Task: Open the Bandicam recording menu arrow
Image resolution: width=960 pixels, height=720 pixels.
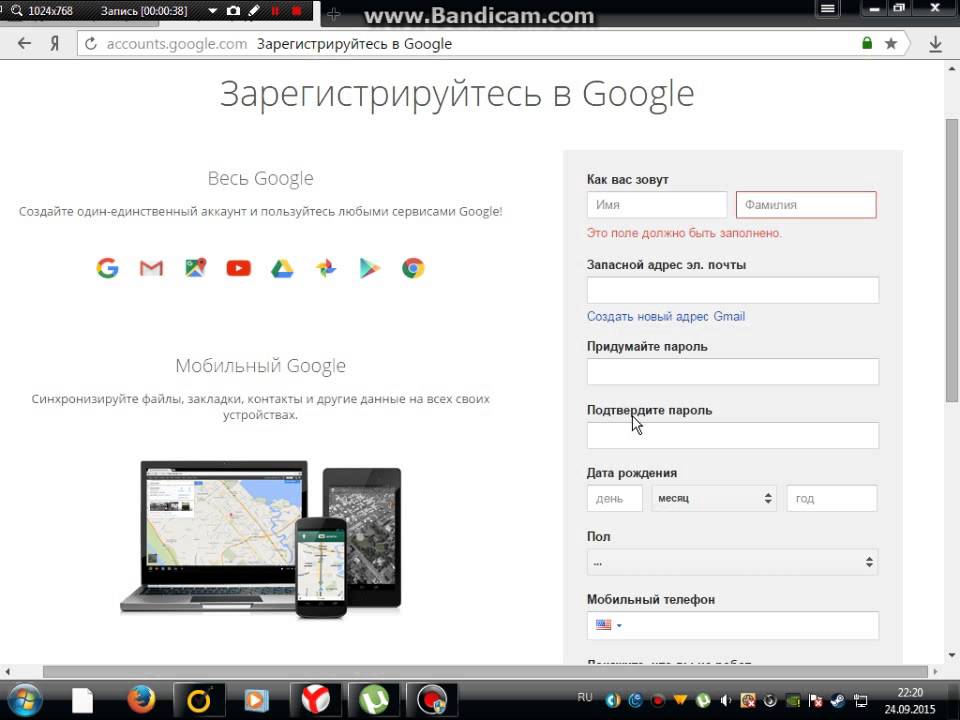Action: (211, 11)
